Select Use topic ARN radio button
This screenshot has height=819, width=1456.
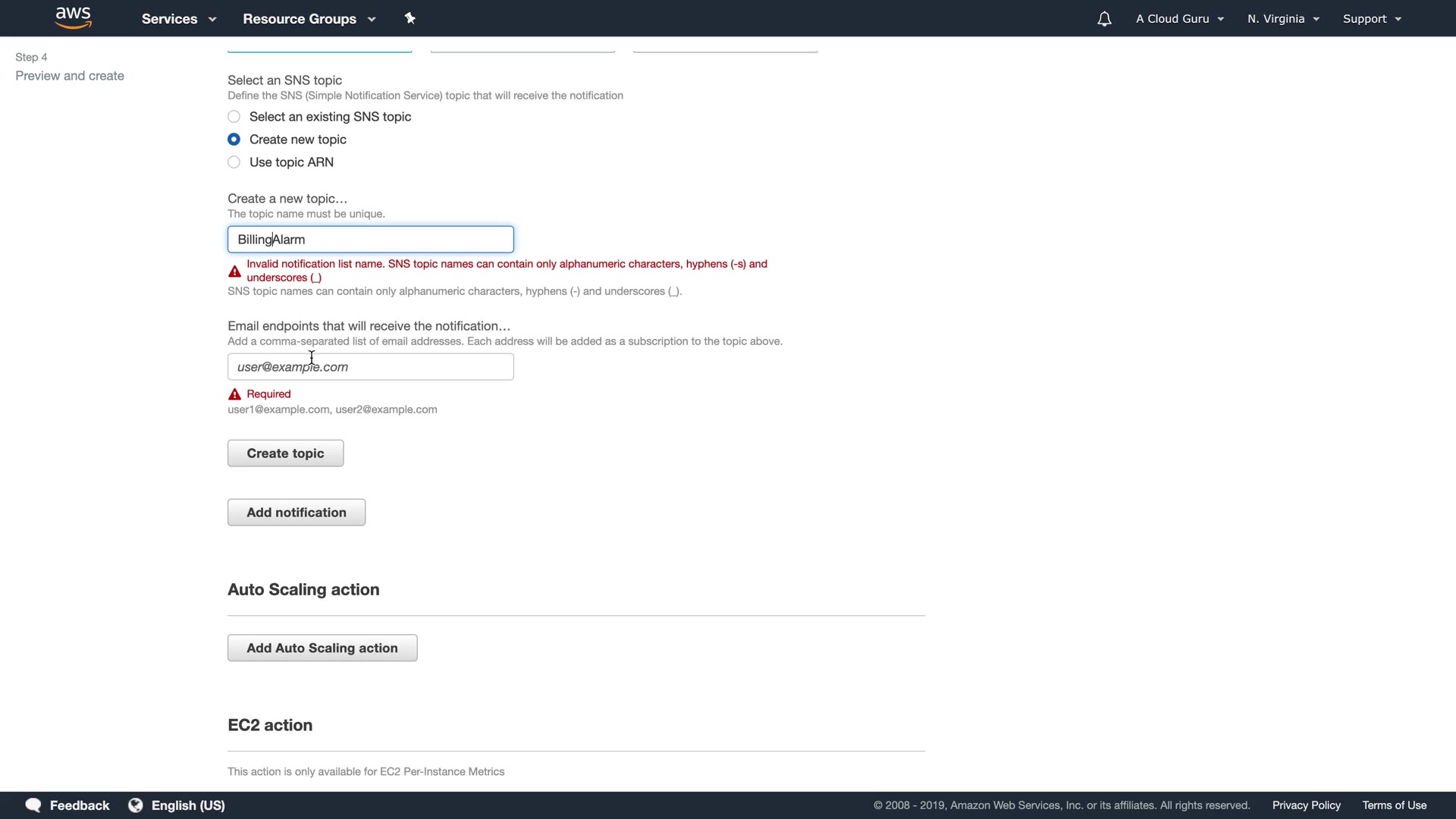(234, 162)
